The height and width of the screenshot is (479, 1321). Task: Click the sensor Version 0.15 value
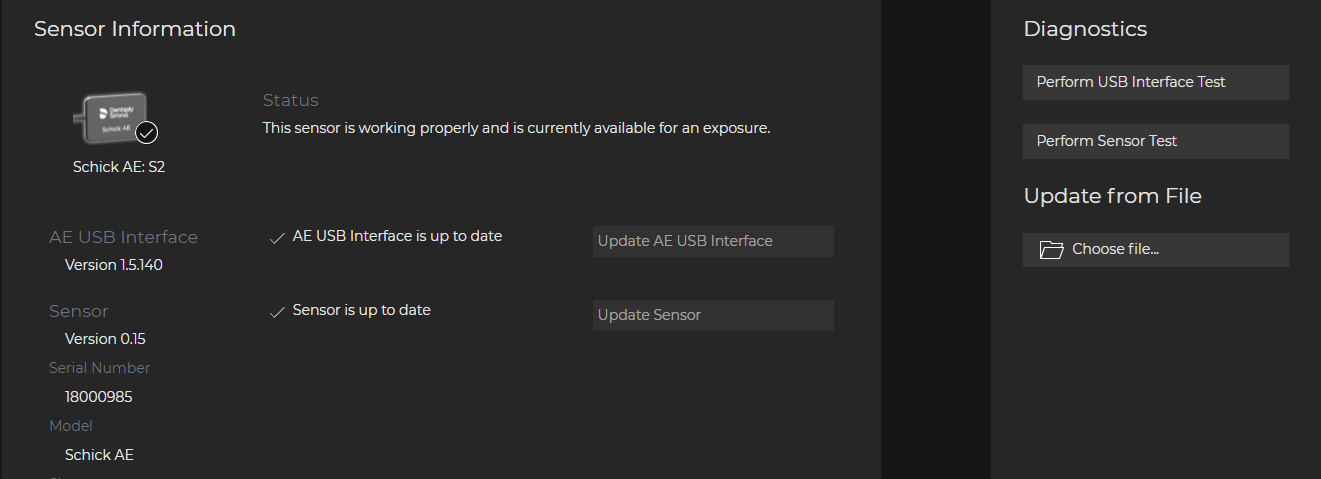click(x=105, y=339)
